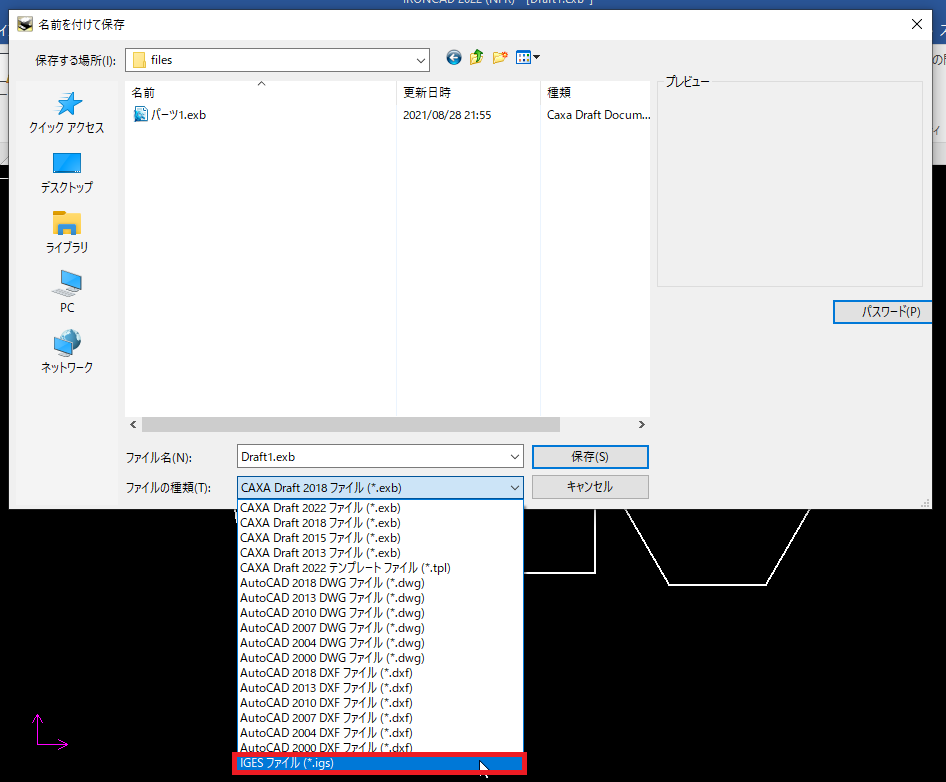Select IGES ファイル (*.igs) option
Image resolution: width=946 pixels, height=782 pixels.
(x=380, y=764)
